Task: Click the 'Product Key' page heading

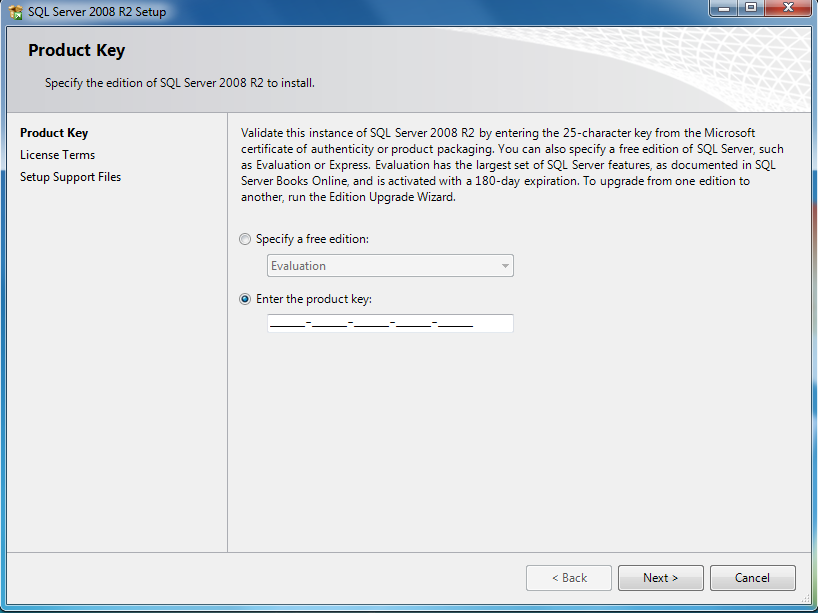Action: click(77, 51)
